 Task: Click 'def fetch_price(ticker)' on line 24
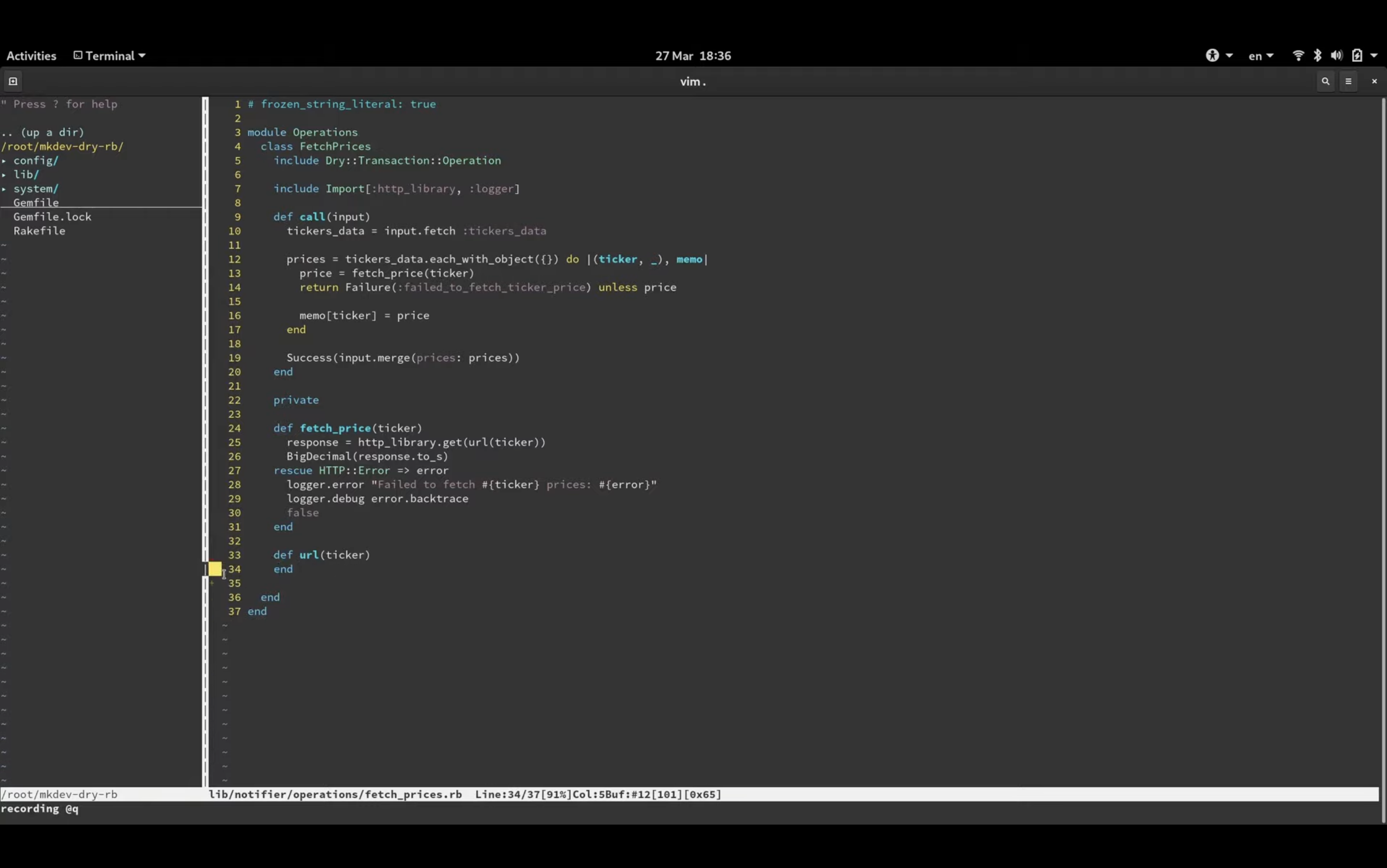348,428
